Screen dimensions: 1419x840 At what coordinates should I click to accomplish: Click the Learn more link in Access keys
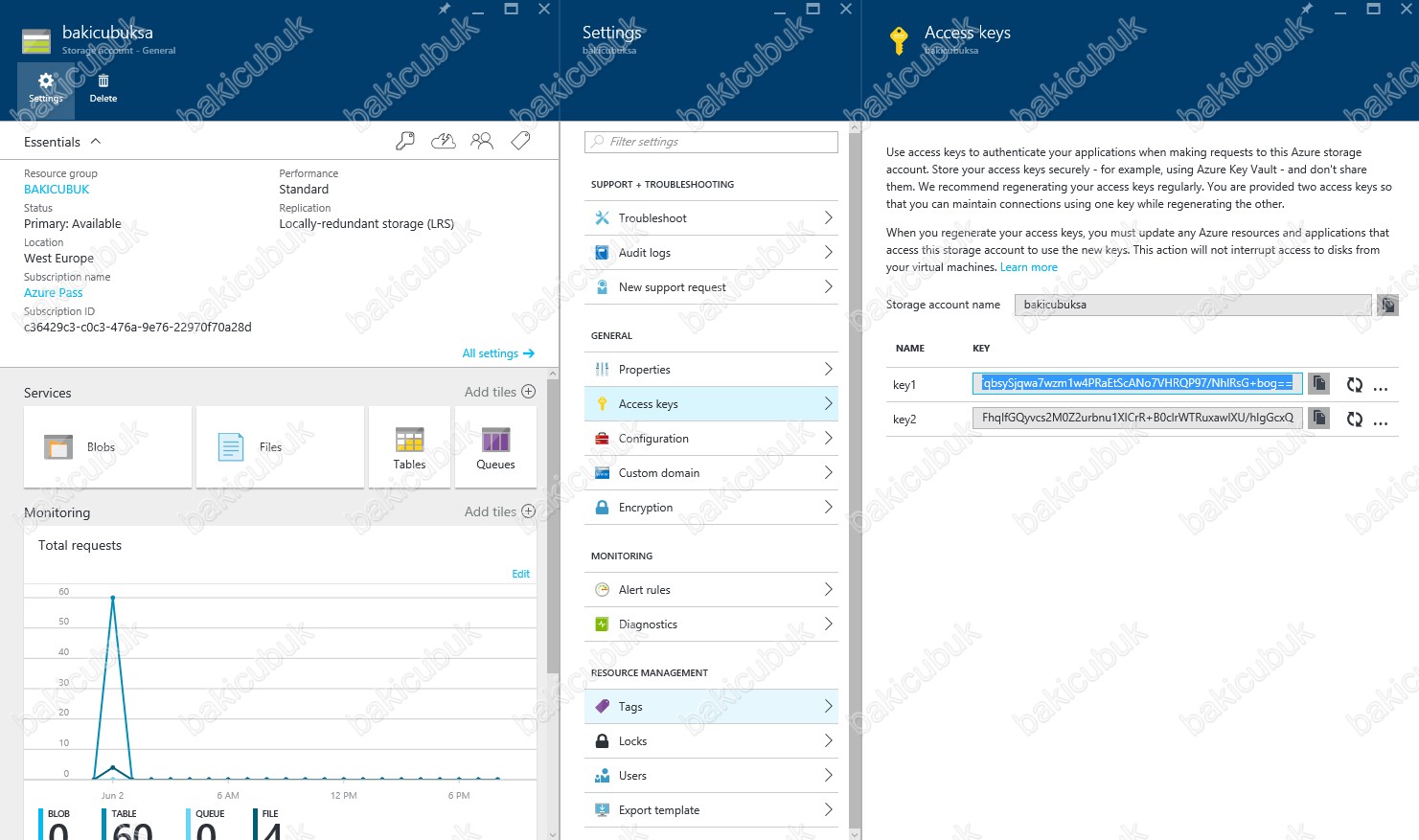click(x=1029, y=268)
